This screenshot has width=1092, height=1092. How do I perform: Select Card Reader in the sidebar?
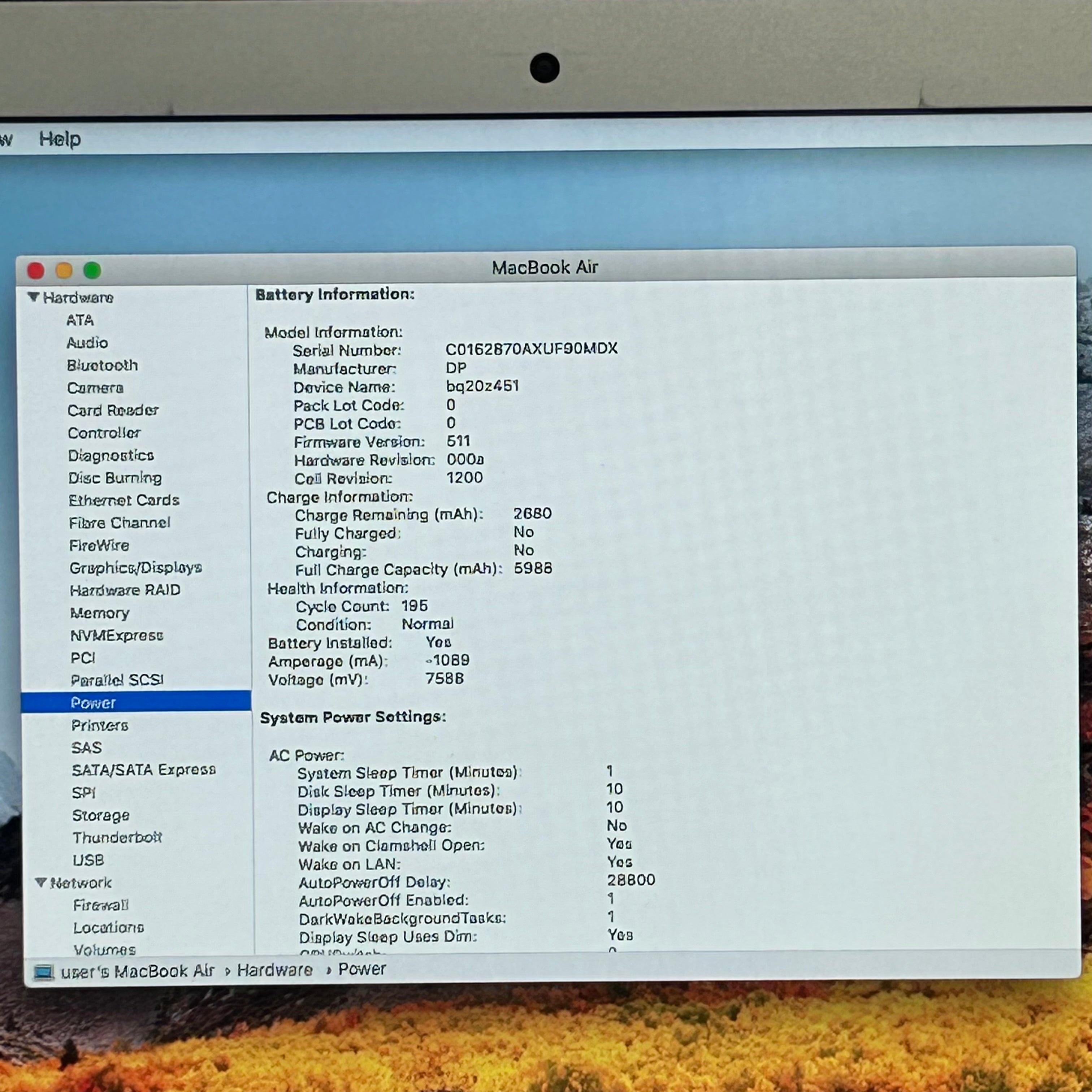point(113,410)
